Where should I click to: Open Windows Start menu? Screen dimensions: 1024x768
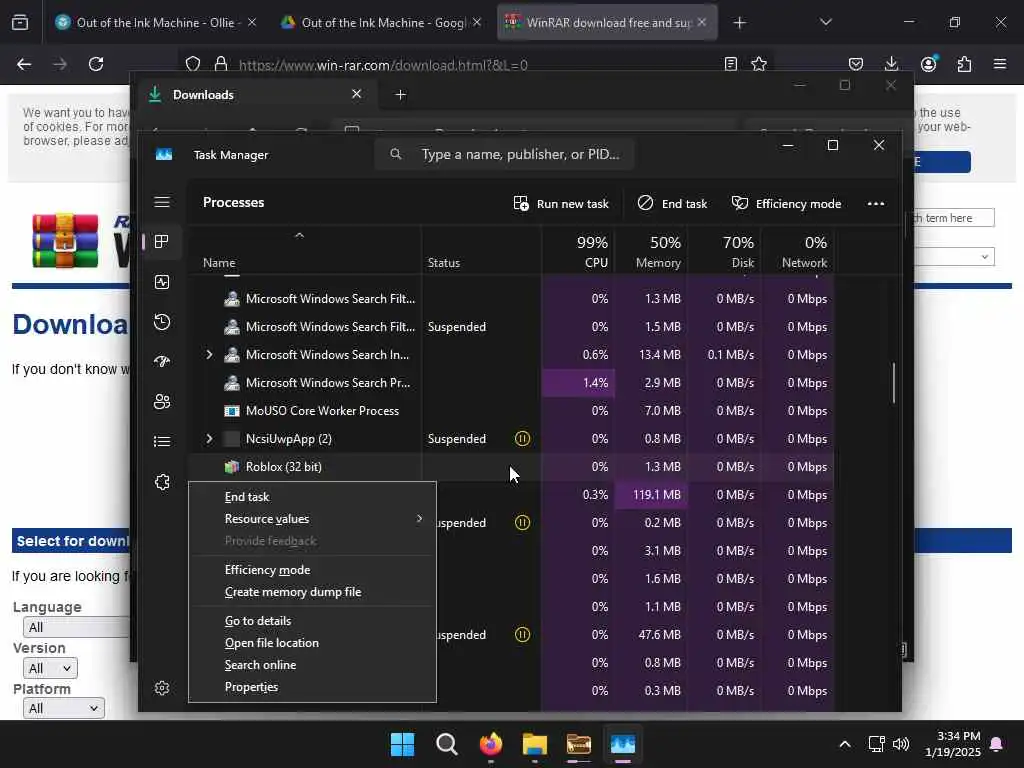click(402, 744)
